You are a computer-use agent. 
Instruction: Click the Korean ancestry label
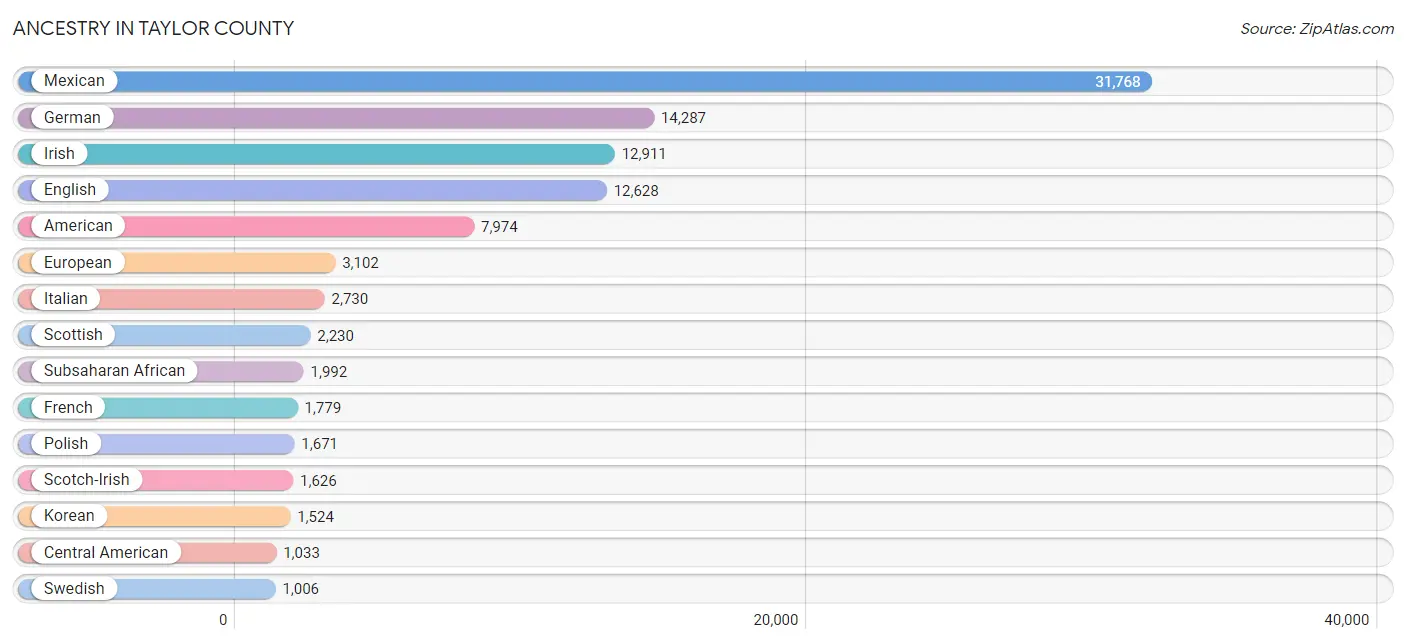click(69, 515)
